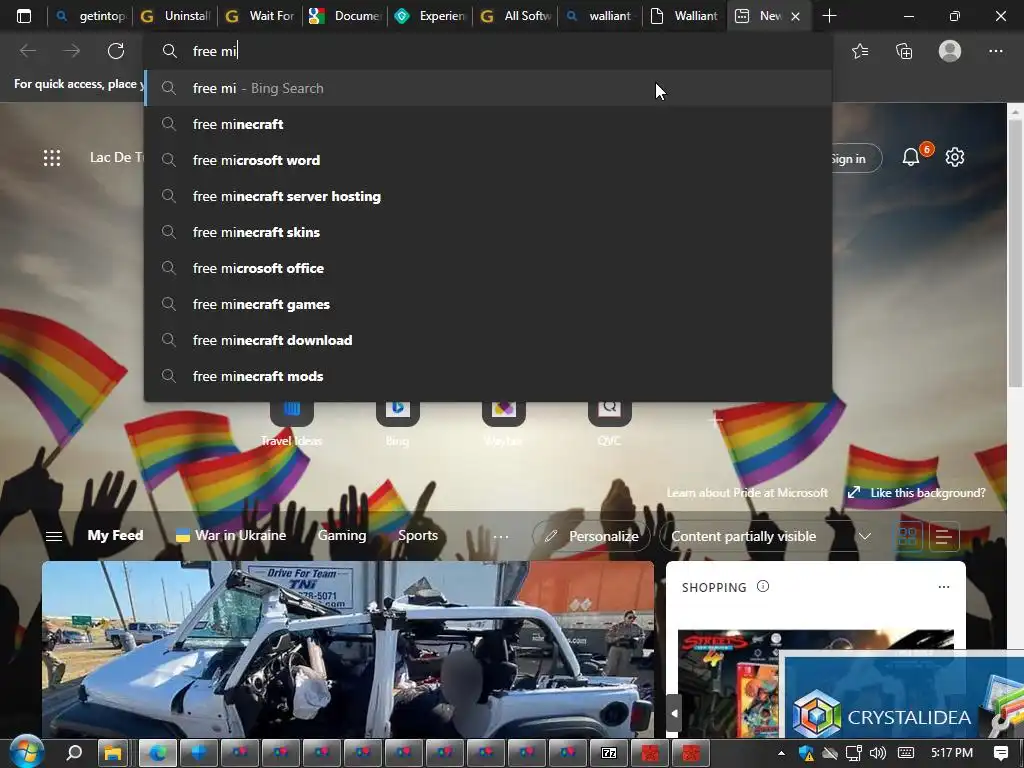Open the War in Ukraine feed
The width and height of the screenshot is (1024, 768).
pyautogui.click(x=231, y=536)
